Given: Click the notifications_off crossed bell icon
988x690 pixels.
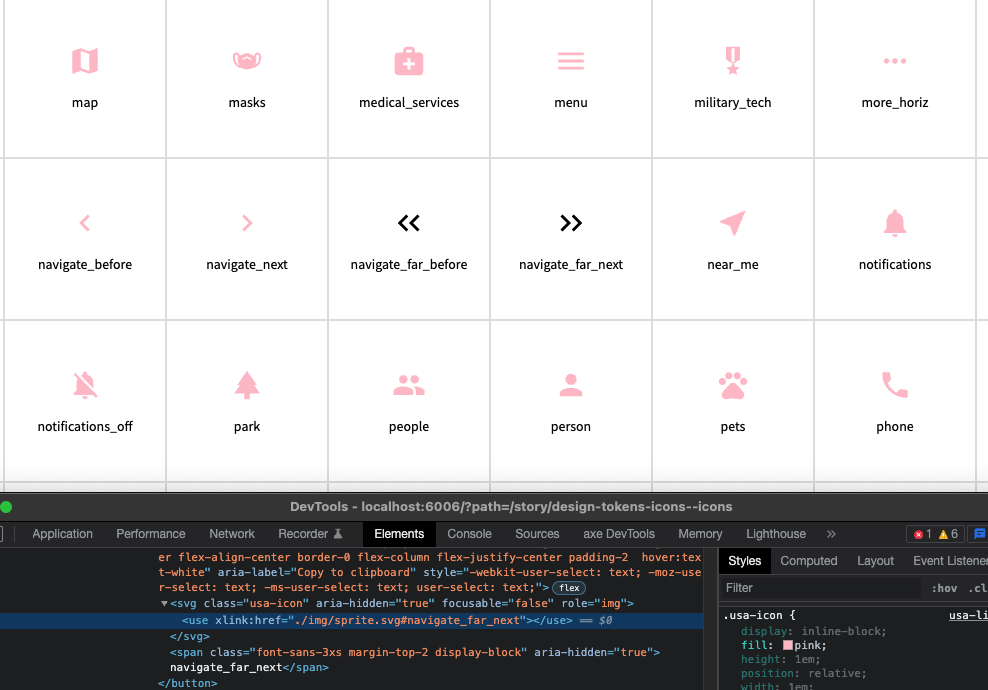Looking at the screenshot, I should 85,385.
